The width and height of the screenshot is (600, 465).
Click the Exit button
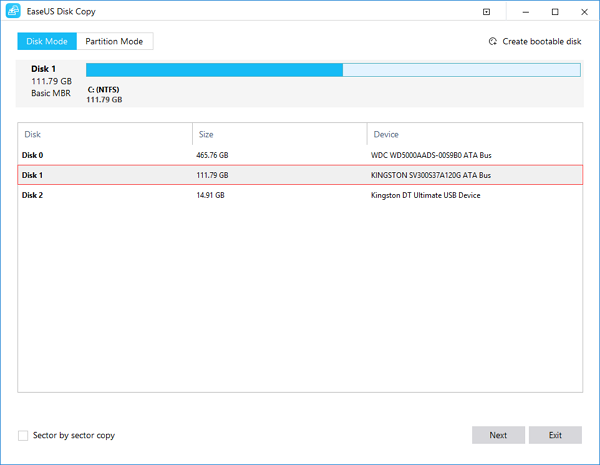tap(555, 435)
